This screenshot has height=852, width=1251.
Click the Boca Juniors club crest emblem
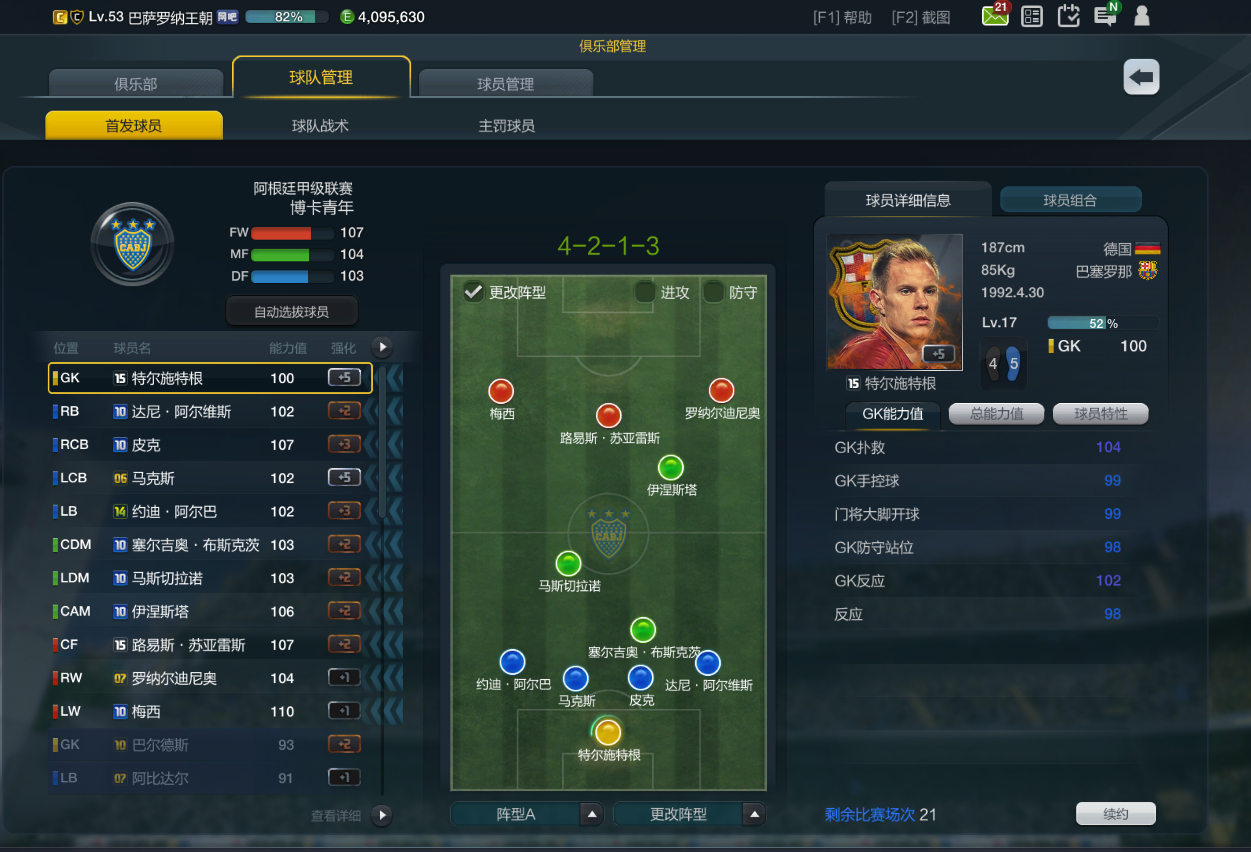point(132,244)
